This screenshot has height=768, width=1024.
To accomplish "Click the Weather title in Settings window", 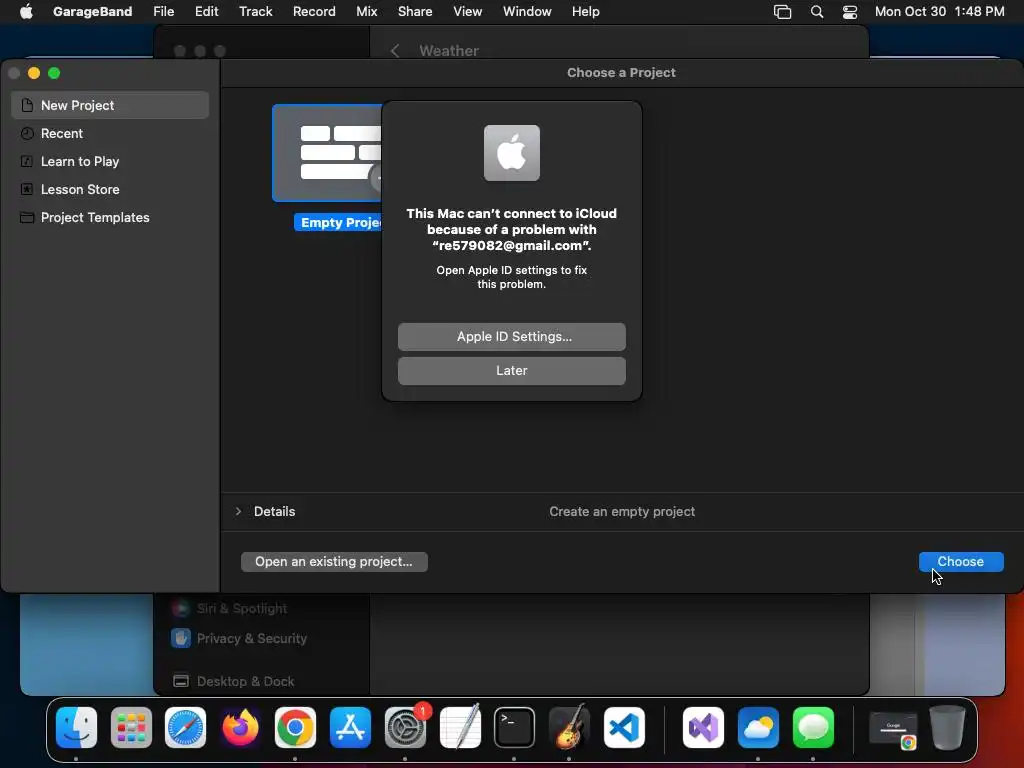I will tap(449, 50).
